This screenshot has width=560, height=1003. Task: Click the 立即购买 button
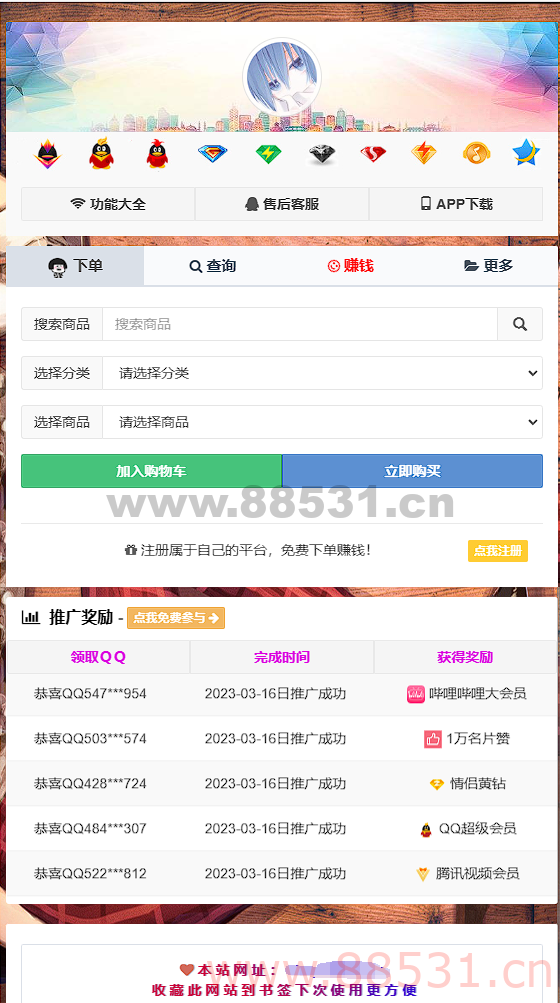(412, 471)
